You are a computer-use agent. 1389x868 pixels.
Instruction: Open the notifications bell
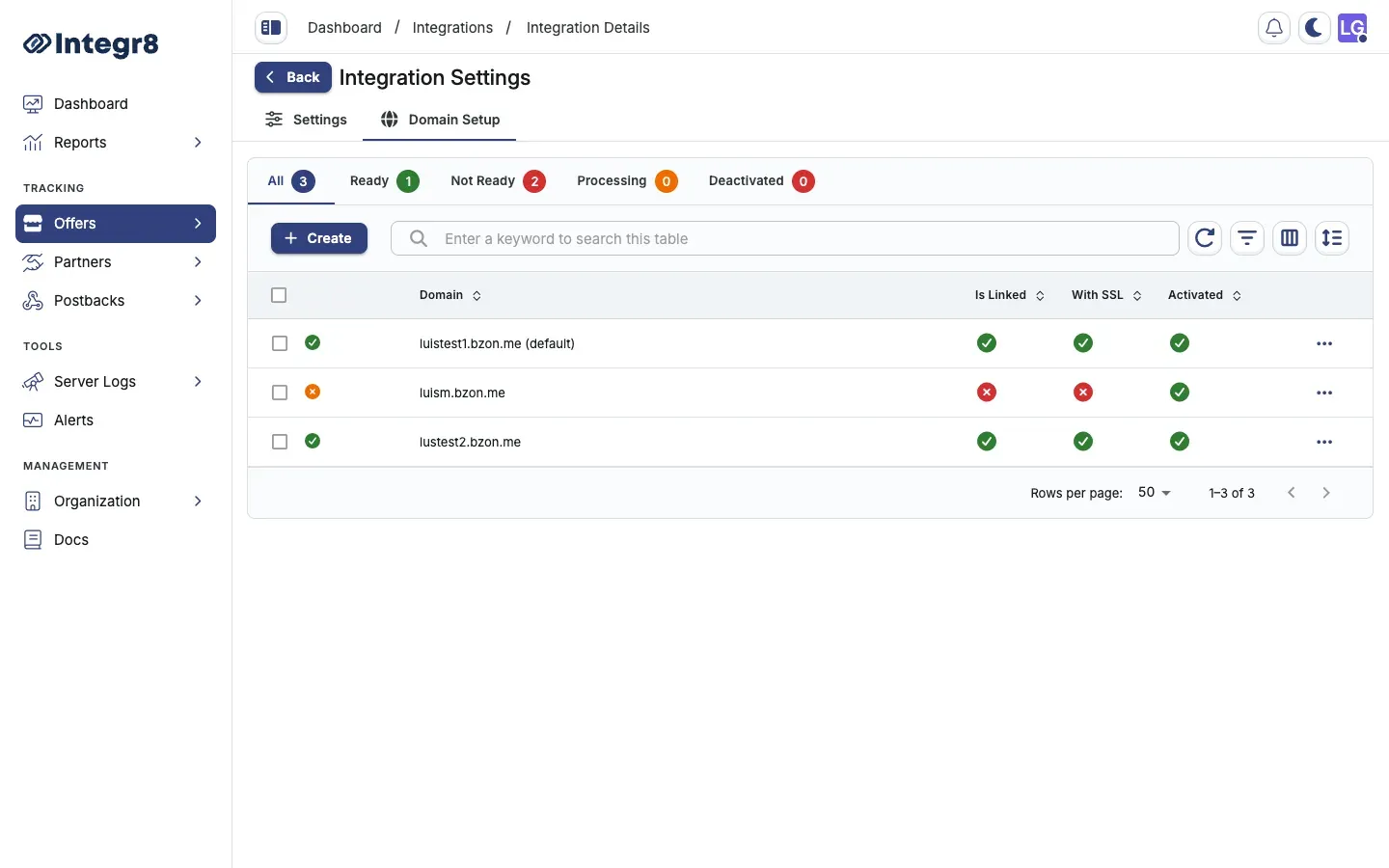(x=1274, y=28)
